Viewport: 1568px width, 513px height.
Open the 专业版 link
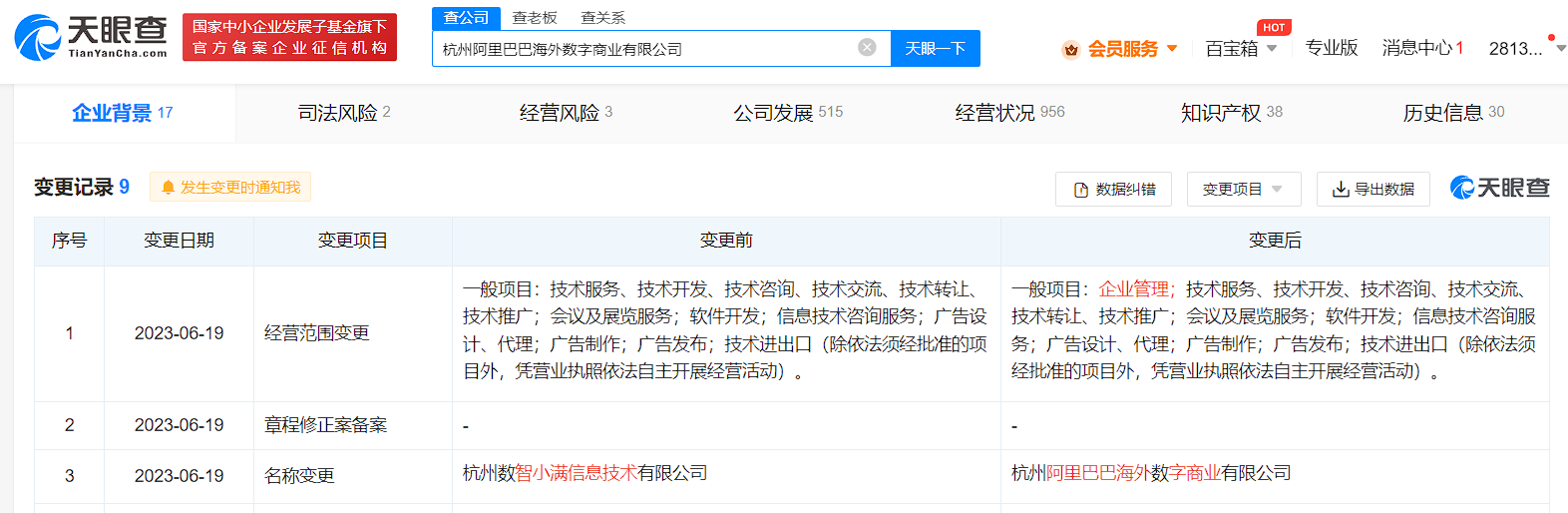[1332, 48]
